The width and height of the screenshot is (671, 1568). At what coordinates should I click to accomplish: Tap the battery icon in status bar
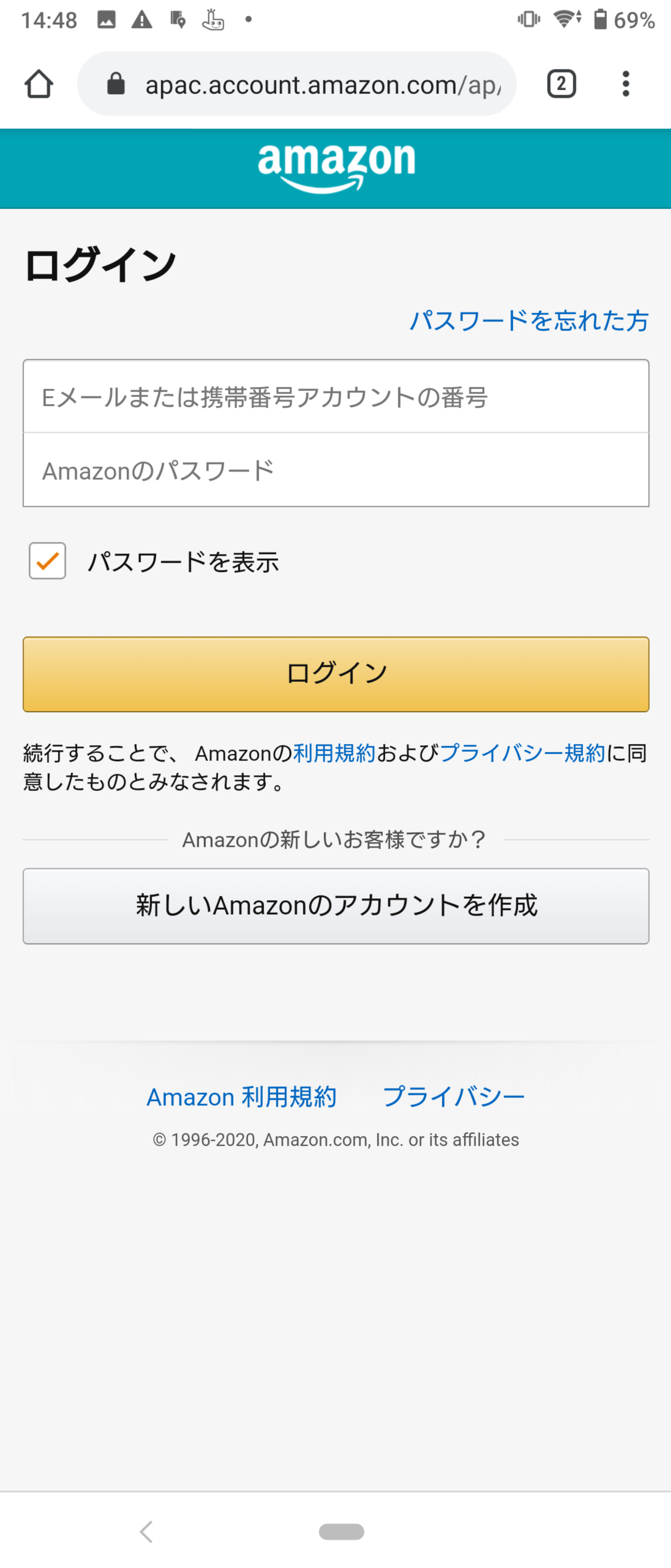pos(600,20)
